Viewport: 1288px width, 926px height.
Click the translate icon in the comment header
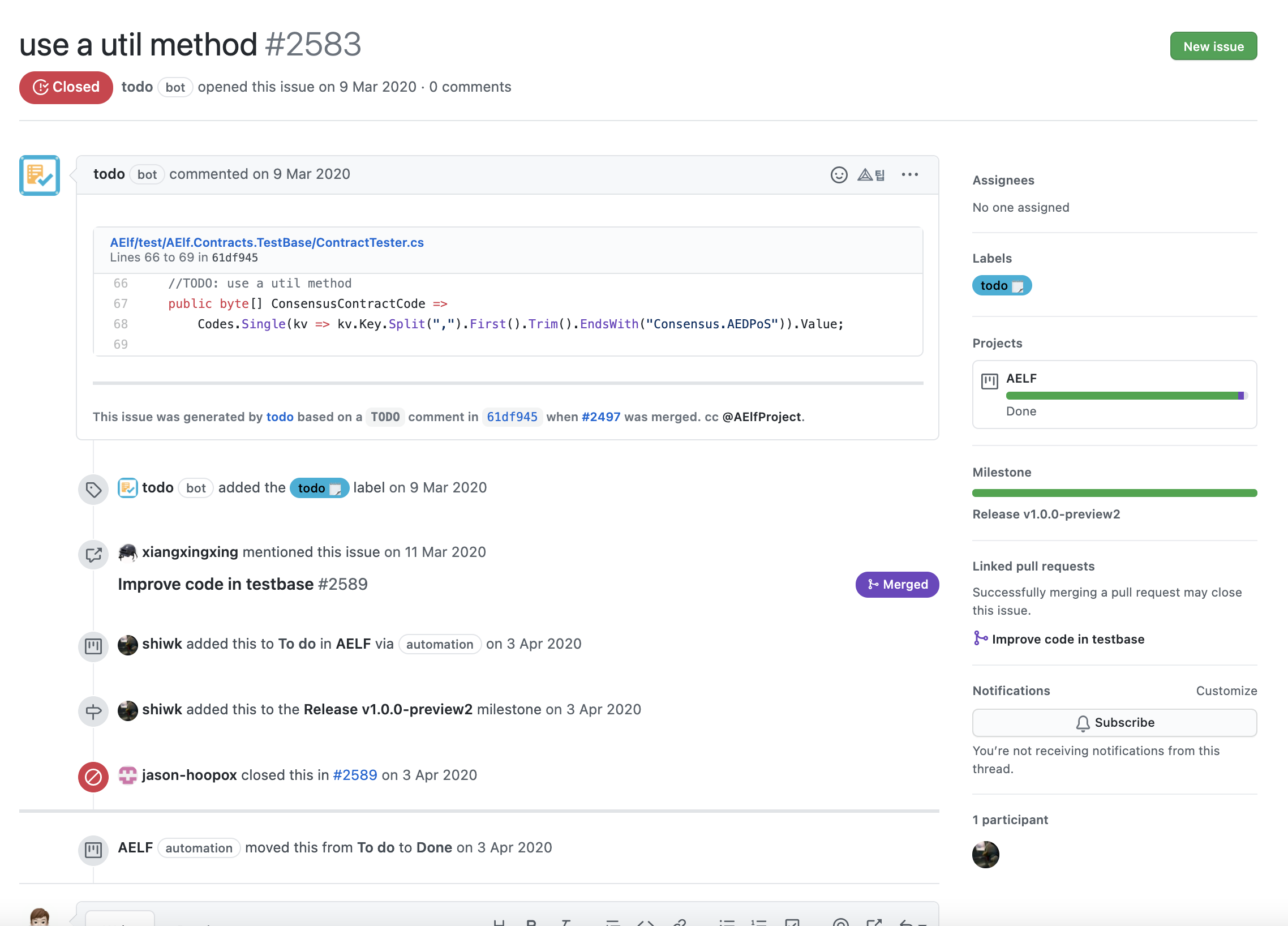pos(871,174)
